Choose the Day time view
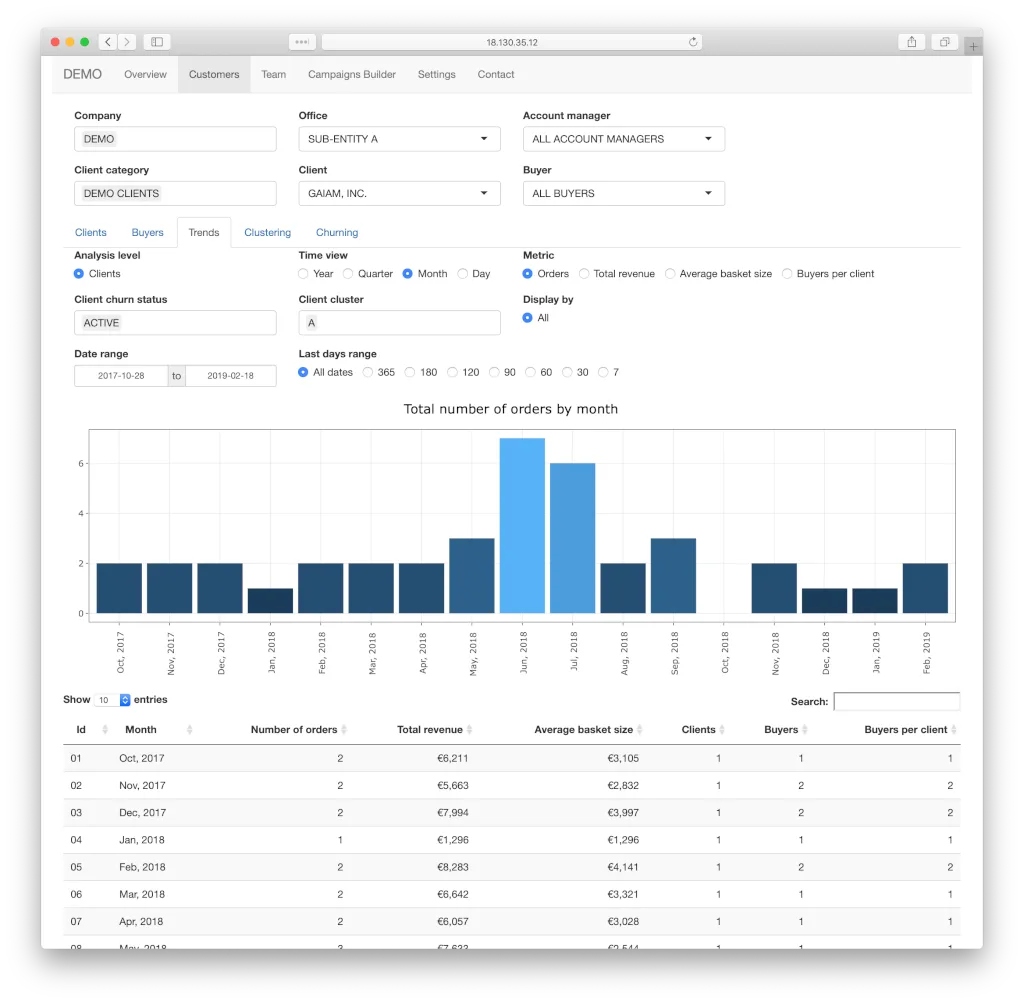 point(462,274)
